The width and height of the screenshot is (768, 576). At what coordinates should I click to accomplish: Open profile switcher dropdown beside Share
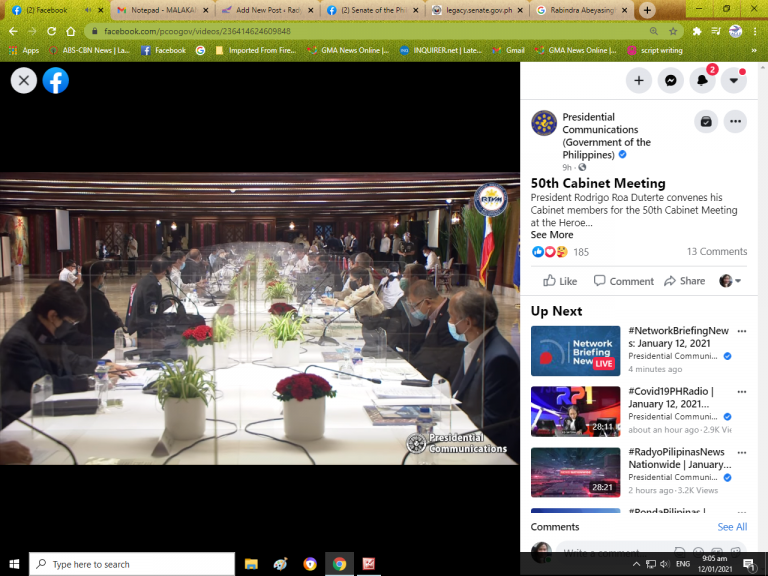click(731, 281)
